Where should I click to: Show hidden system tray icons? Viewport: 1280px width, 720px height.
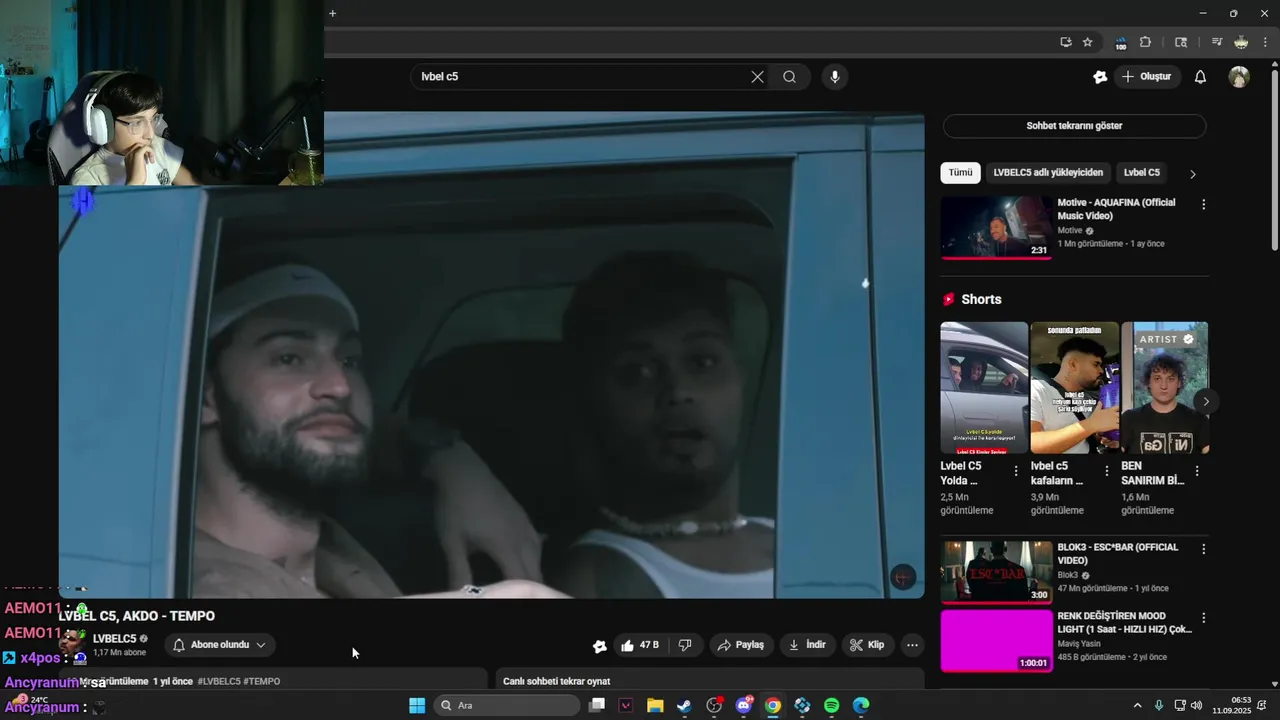click(x=1137, y=705)
